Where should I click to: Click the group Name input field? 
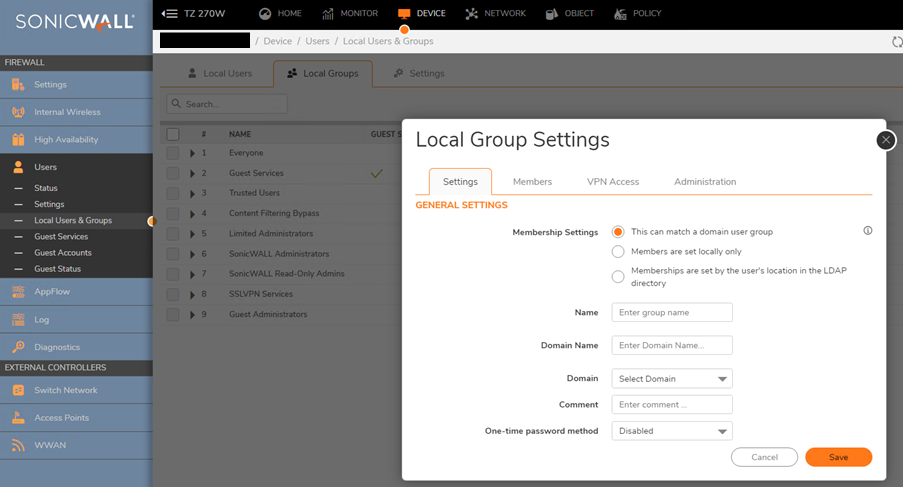672,313
